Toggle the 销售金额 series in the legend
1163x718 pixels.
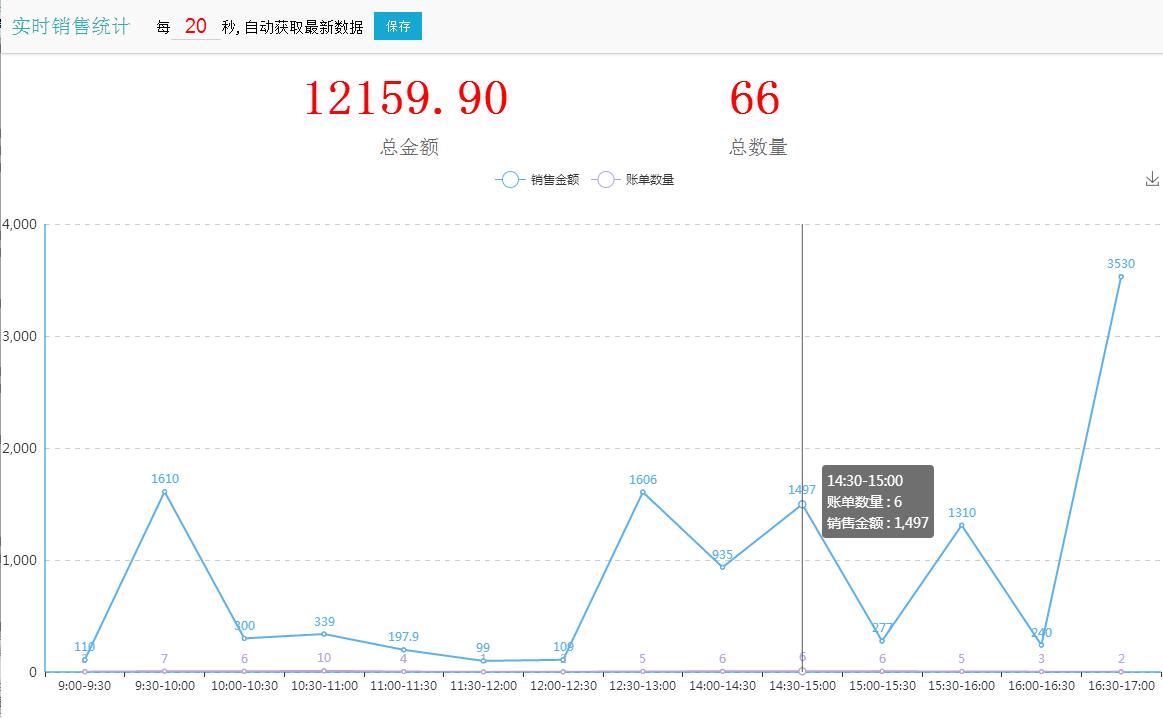pyautogui.click(x=537, y=180)
